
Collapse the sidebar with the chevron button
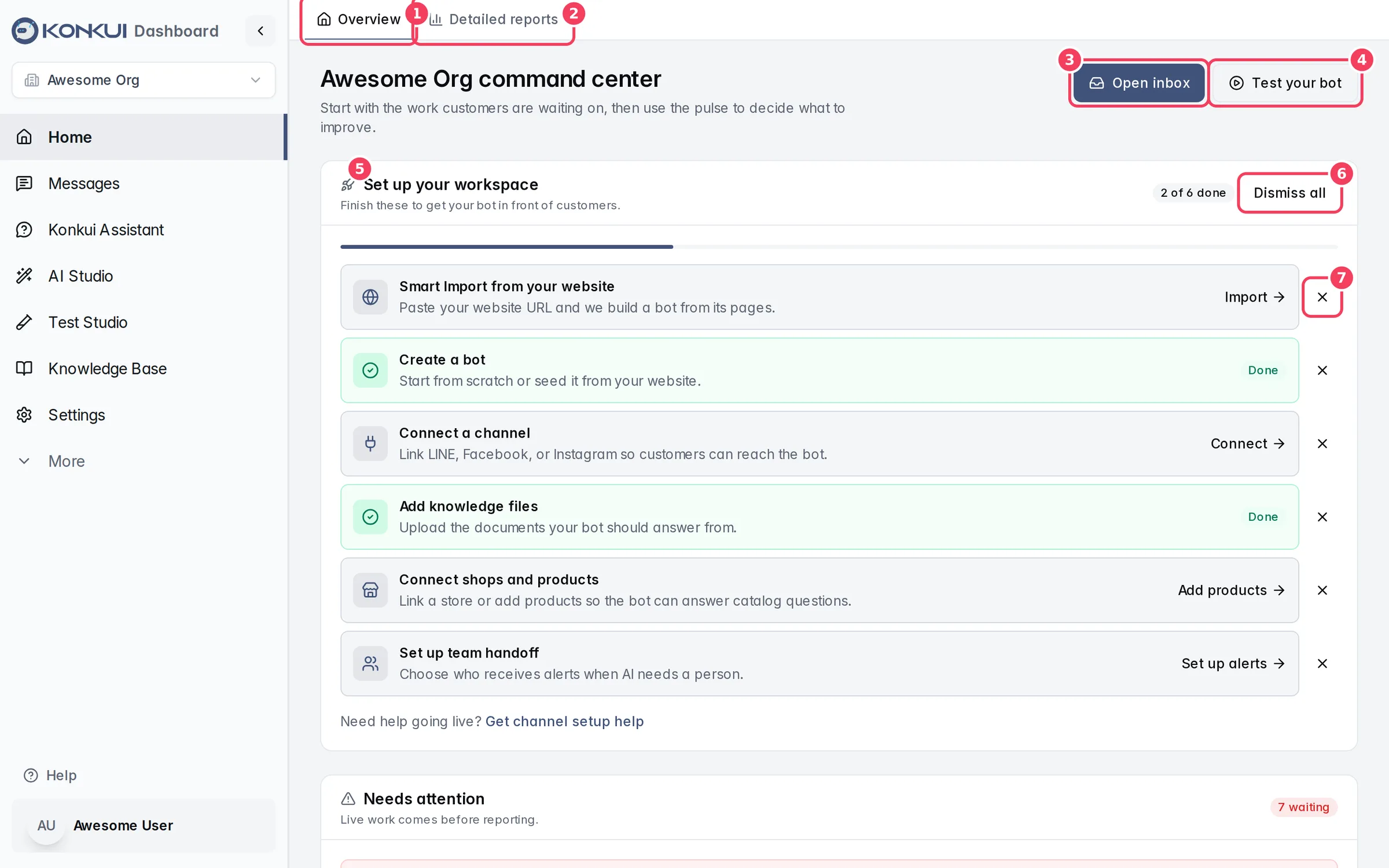point(260,31)
